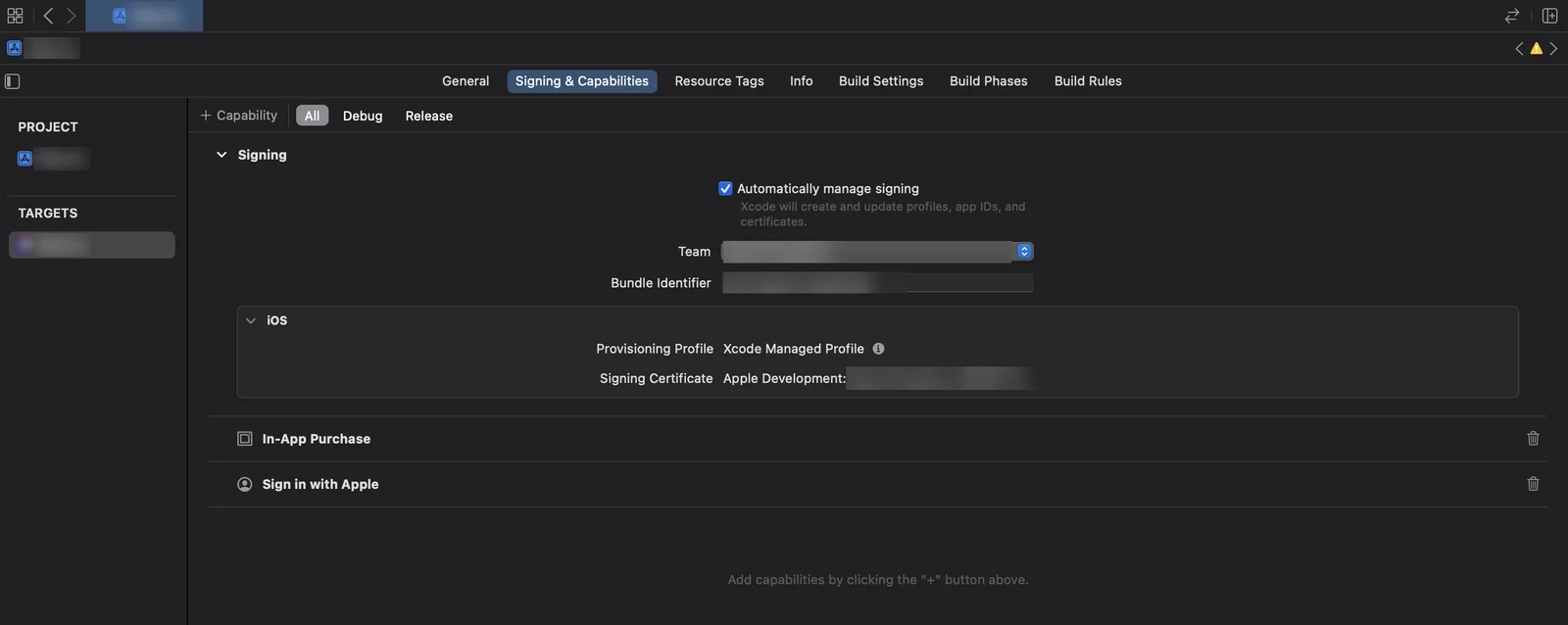
Task: Open the Build Phases tab
Action: (x=989, y=81)
